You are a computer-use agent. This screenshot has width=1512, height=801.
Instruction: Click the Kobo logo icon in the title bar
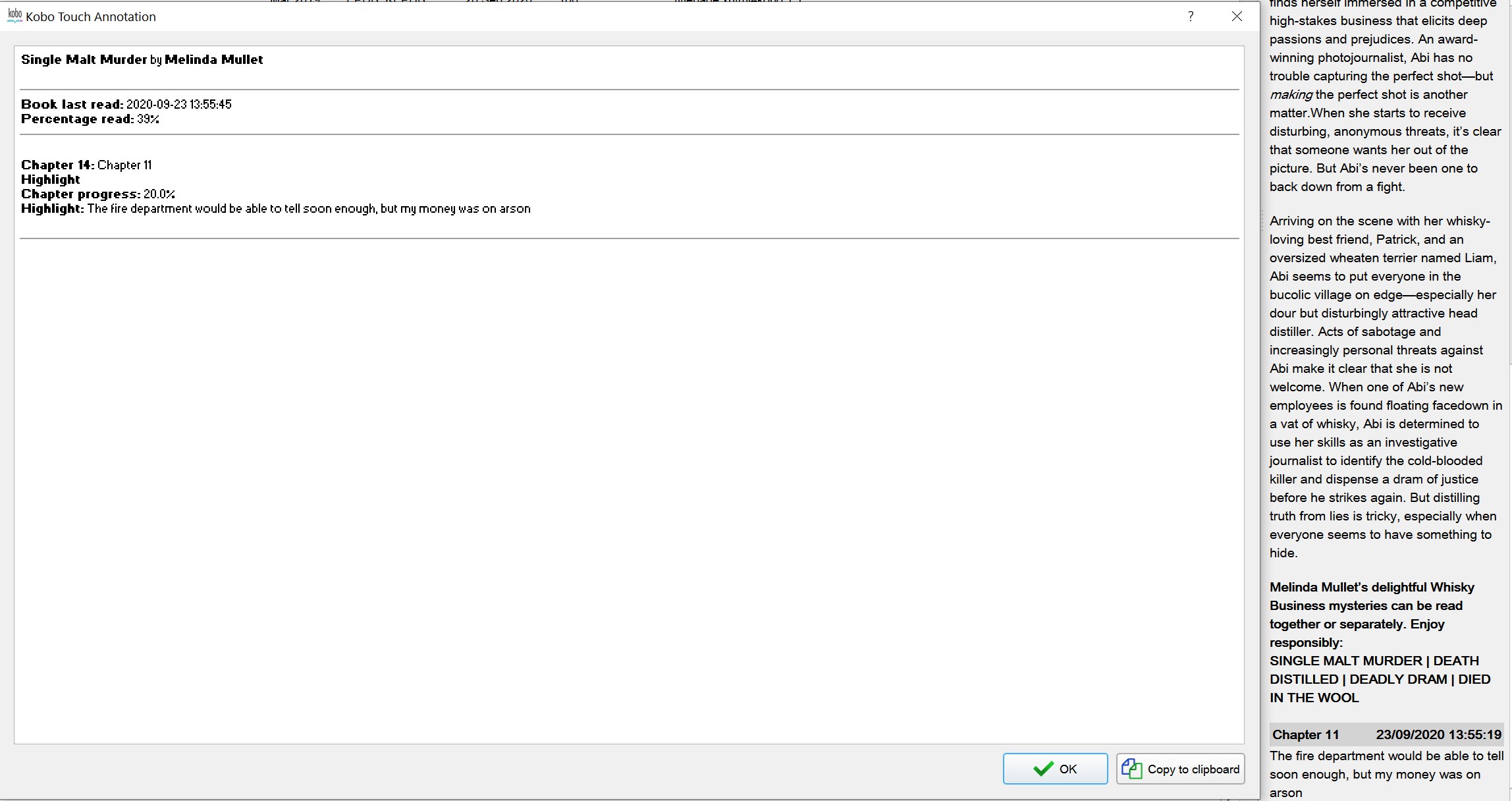14,16
